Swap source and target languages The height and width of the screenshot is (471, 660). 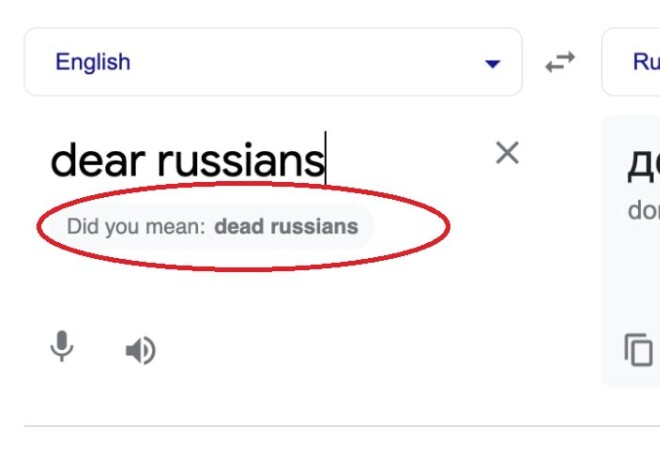560,62
